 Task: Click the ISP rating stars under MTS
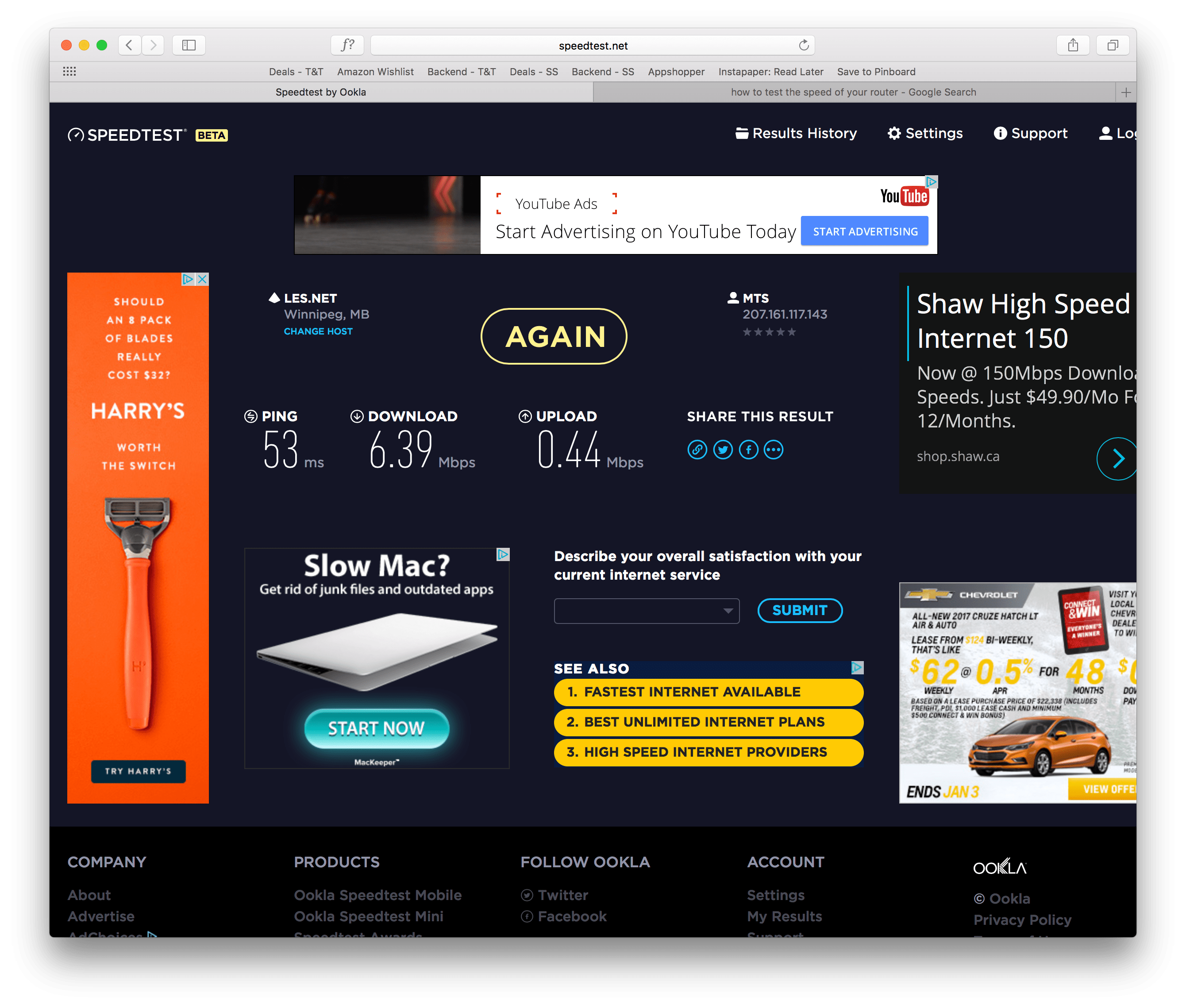pos(769,332)
